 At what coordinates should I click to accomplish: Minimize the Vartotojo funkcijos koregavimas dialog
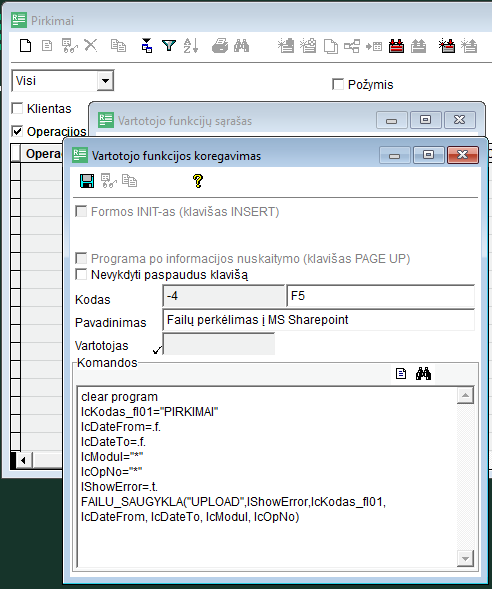point(394,155)
